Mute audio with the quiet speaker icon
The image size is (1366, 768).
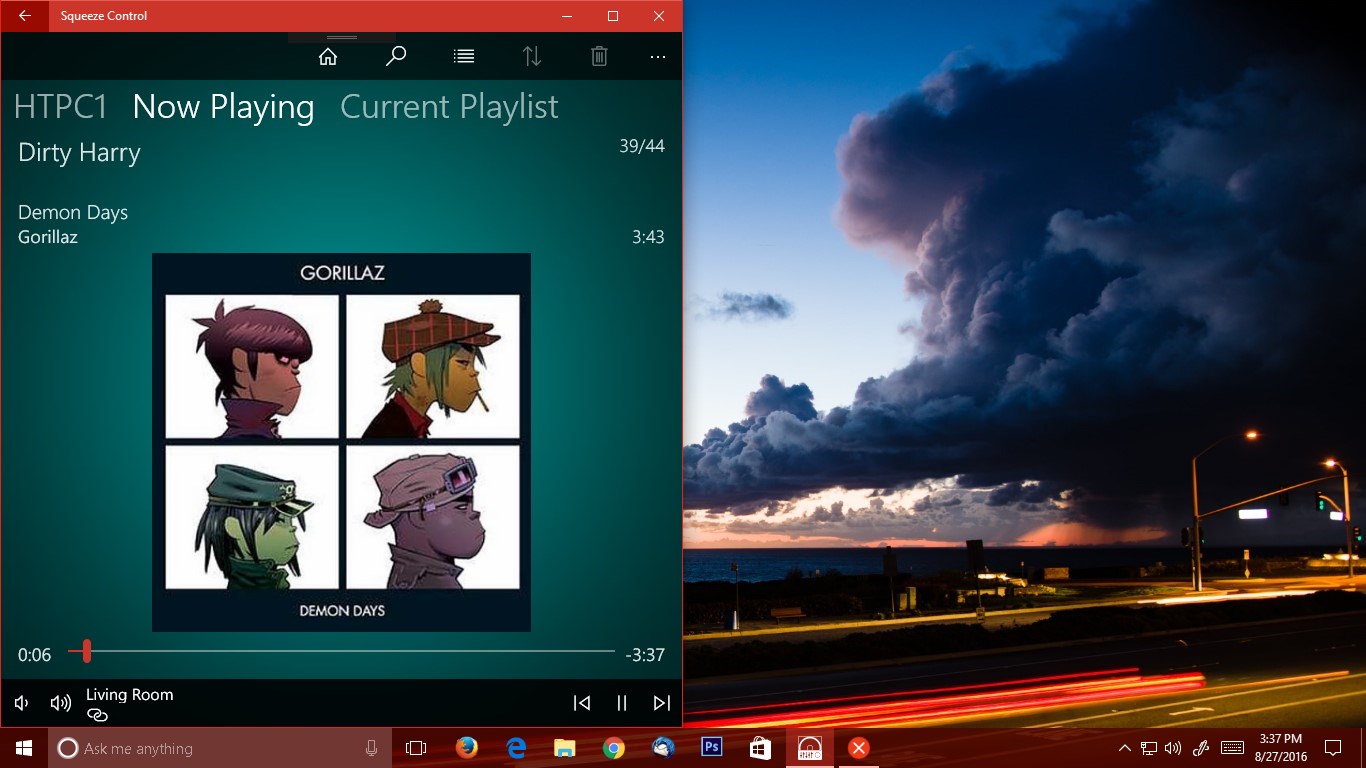click(x=21, y=702)
